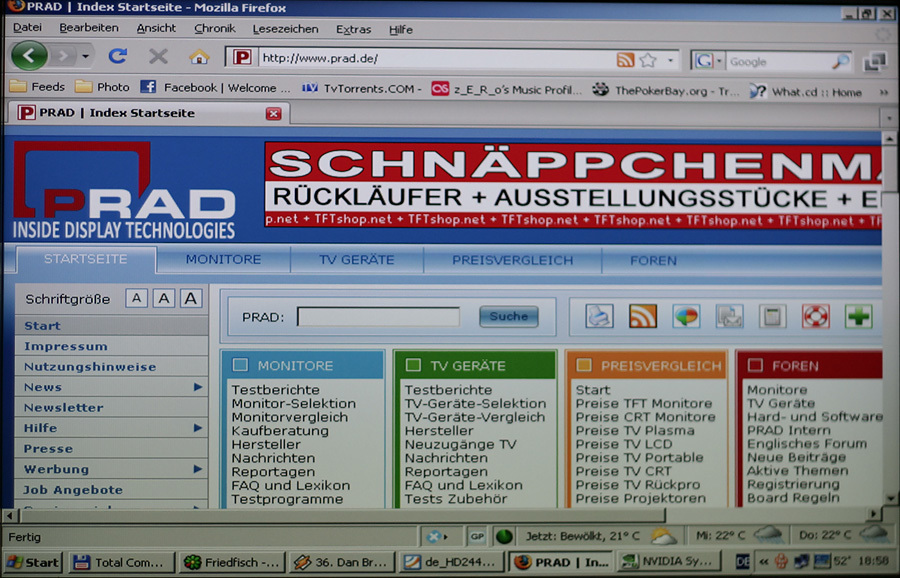
Task: Open the Extras menu
Action: (x=354, y=30)
